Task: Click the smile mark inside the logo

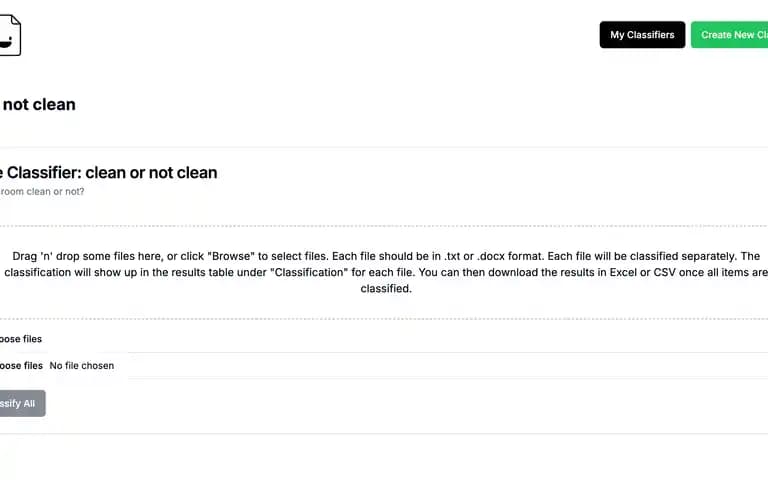Action: [6, 43]
